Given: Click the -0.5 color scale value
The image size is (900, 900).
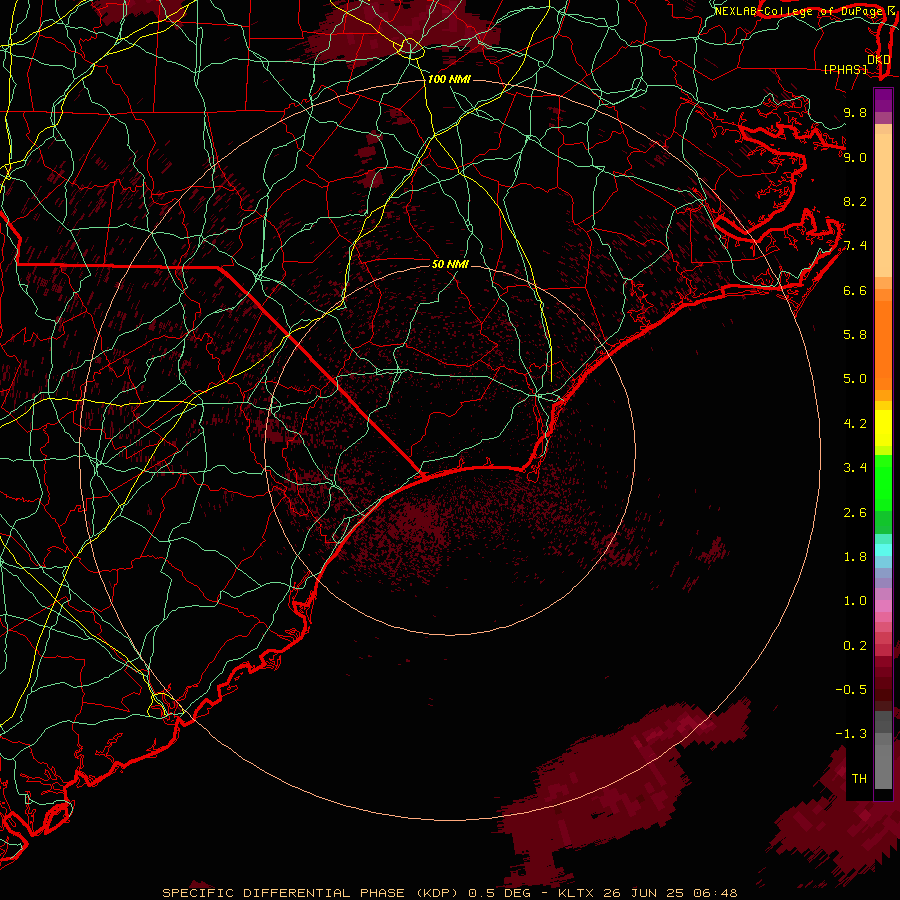Looking at the screenshot, I should pyautogui.click(x=851, y=690).
